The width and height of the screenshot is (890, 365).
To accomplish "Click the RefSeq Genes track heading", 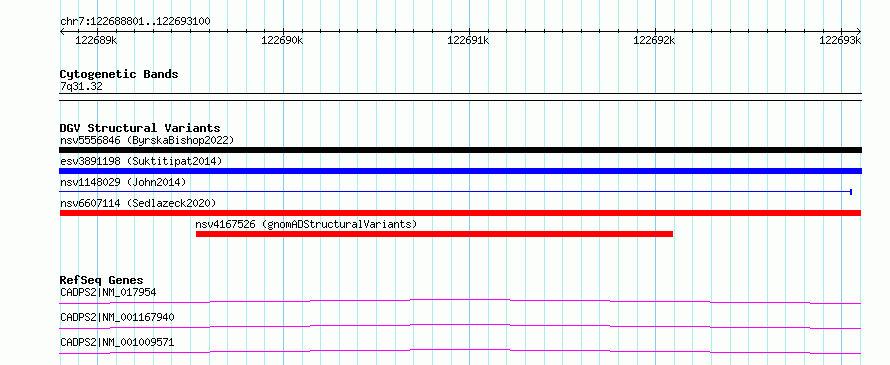I will 102,280.
